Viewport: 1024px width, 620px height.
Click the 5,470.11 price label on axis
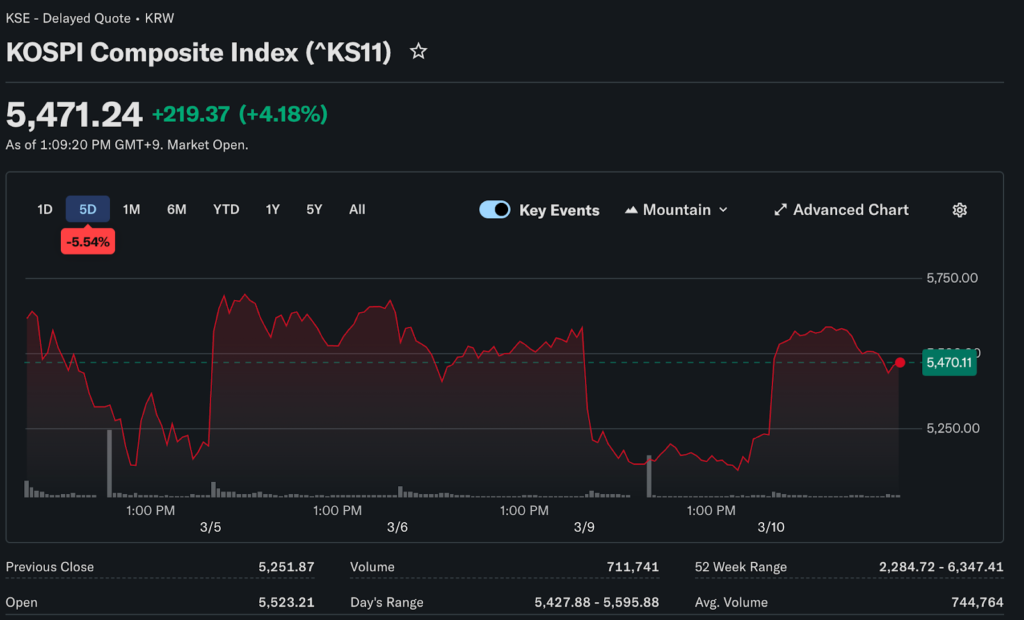(949, 363)
